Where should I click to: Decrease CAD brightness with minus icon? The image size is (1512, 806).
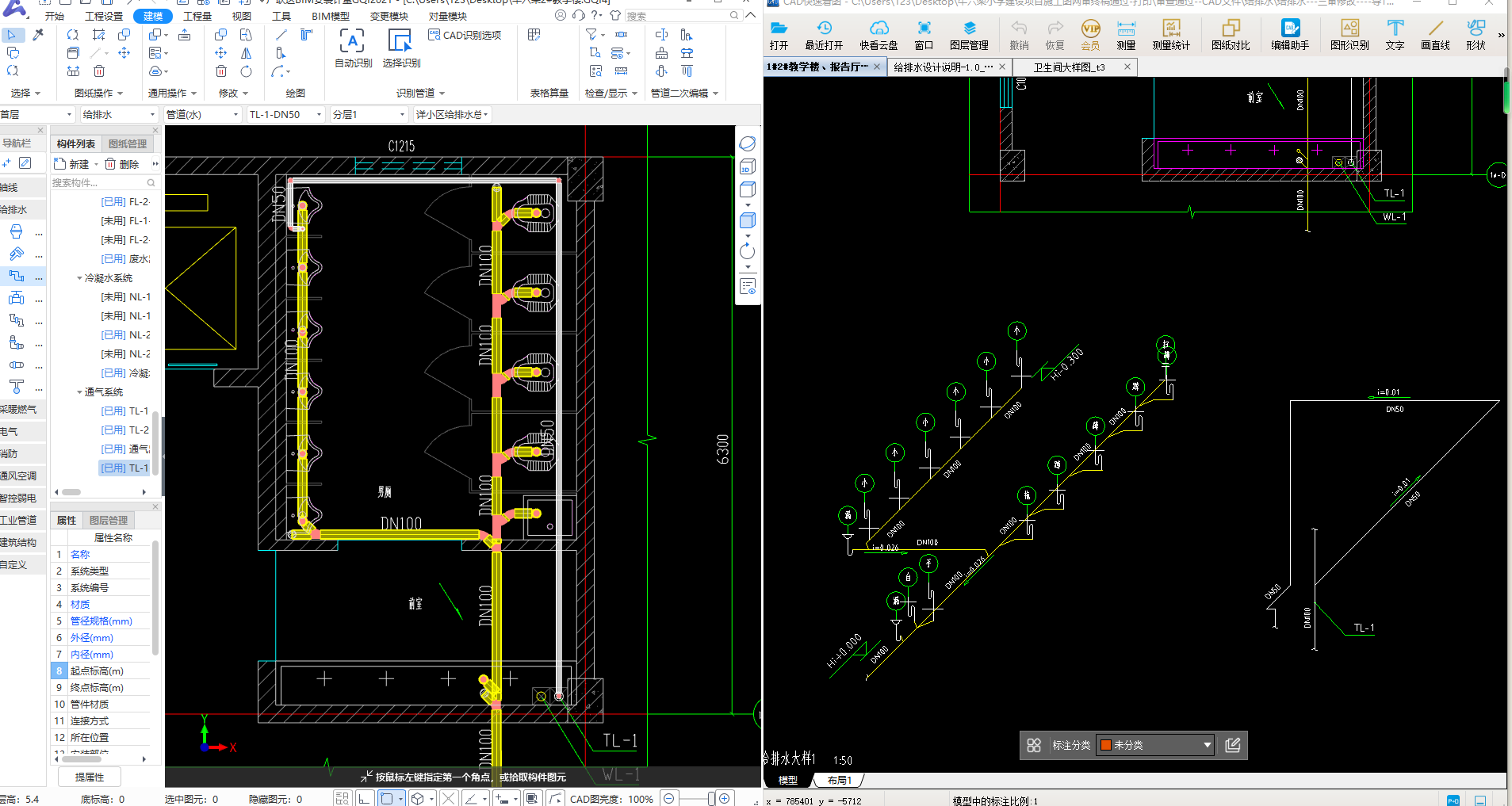(x=669, y=798)
